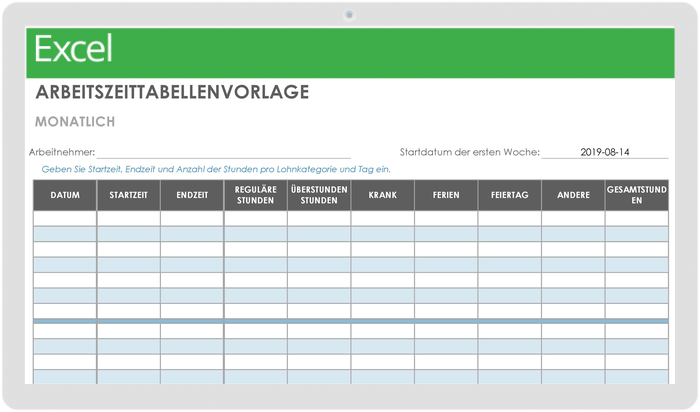The height and width of the screenshot is (412, 700).
Task: Select the GESAMTSTUNDEN header cell
Action: pyautogui.click(x=637, y=195)
